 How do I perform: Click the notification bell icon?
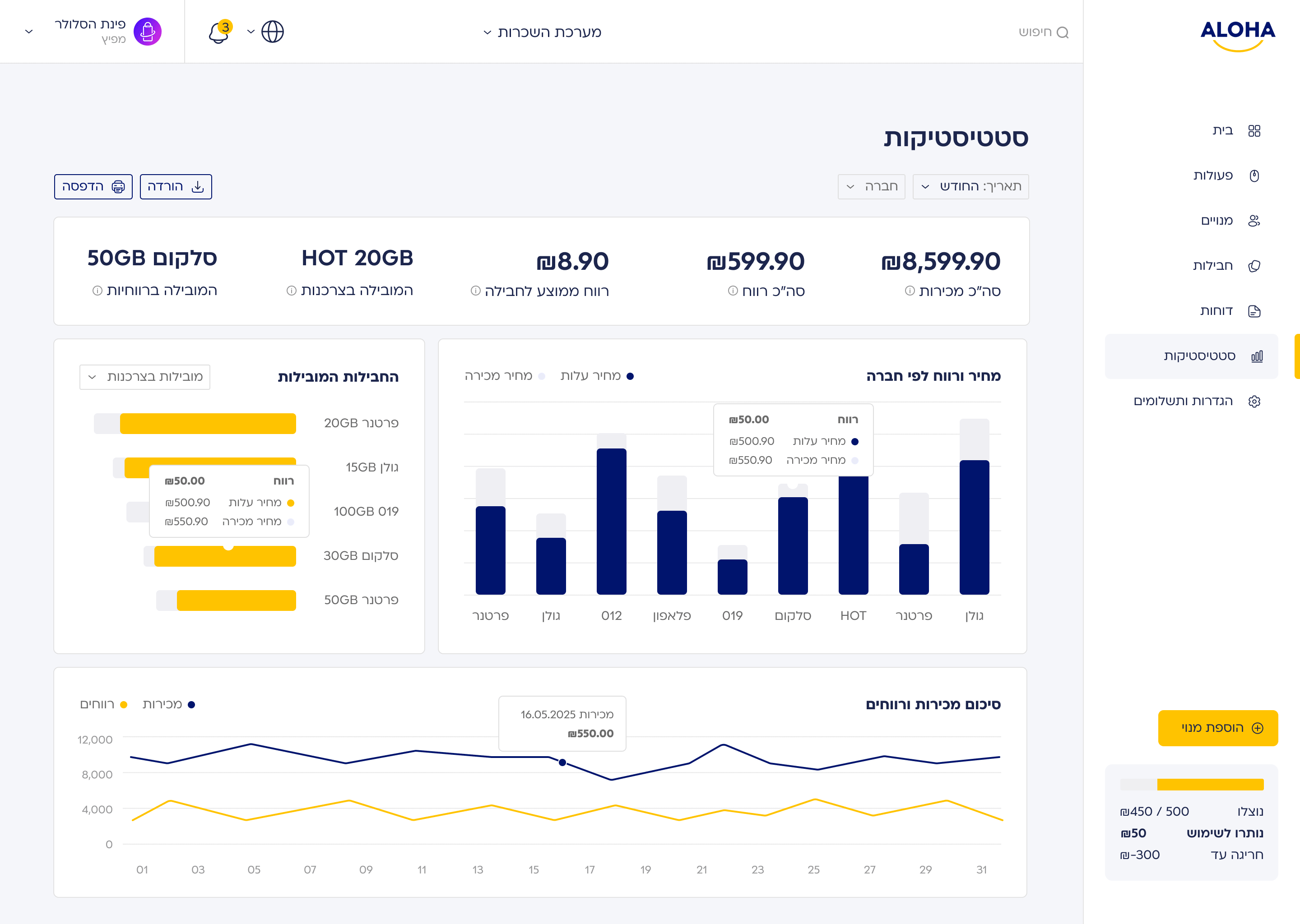pyautogui.click(x=218, y=32)
